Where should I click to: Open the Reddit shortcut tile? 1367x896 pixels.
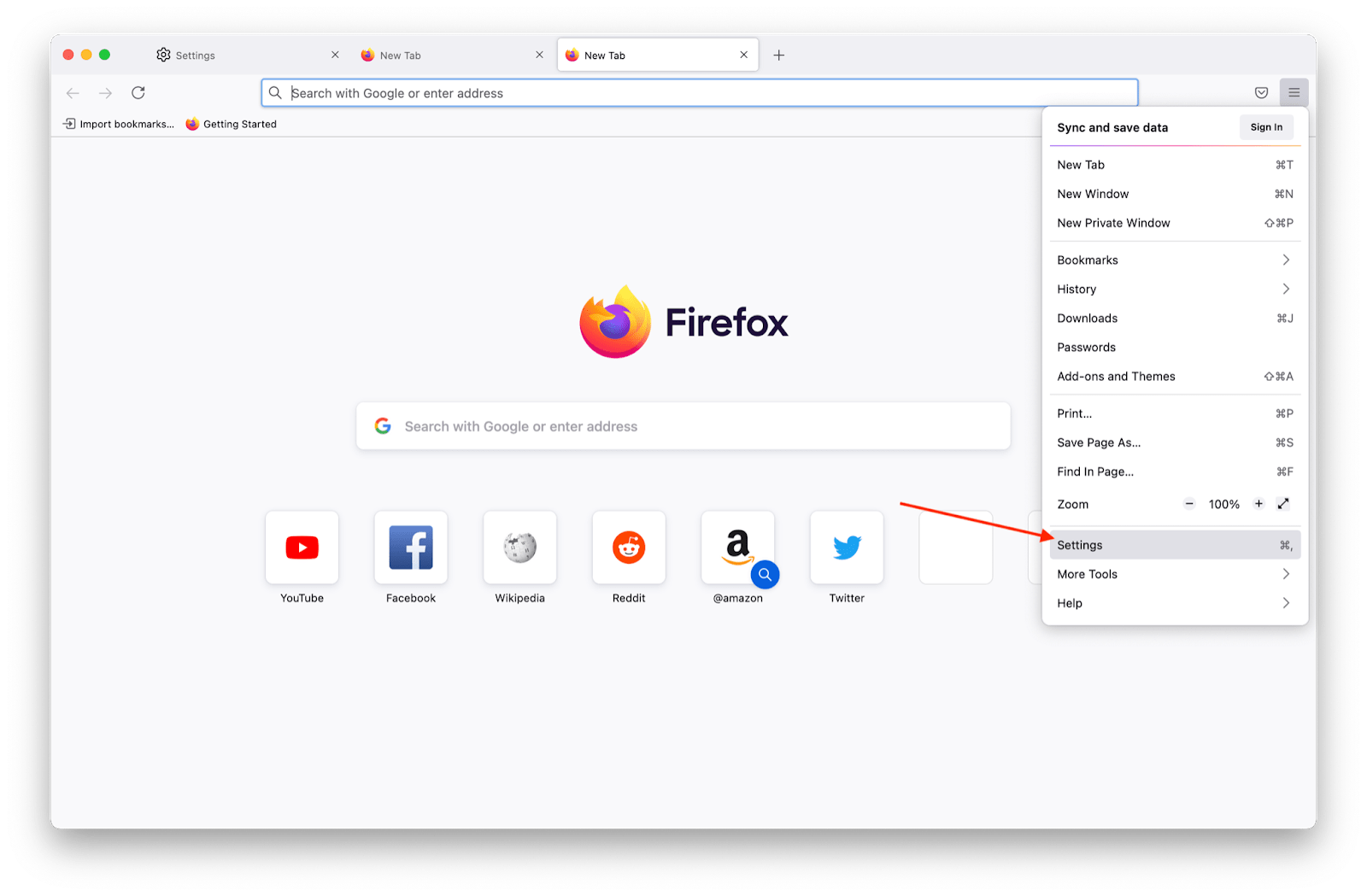(629, 548)
